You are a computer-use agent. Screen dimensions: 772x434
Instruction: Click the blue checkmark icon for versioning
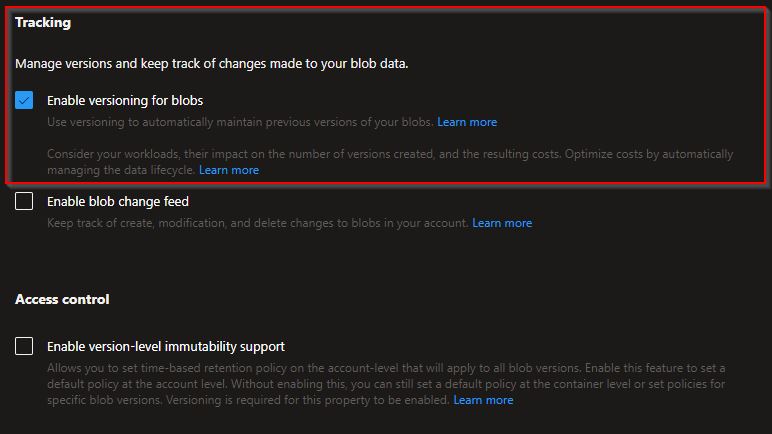click(x=24, y=100)
